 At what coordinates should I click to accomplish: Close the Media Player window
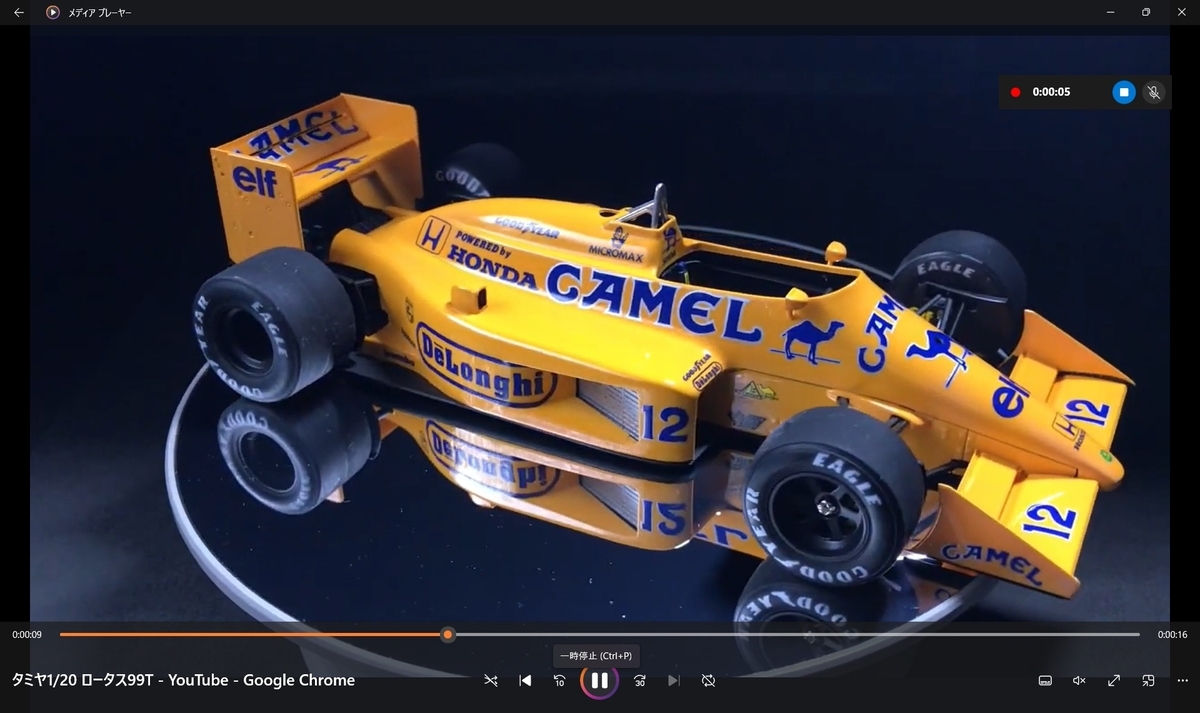pyautogui.click(x=1181, y=12)
